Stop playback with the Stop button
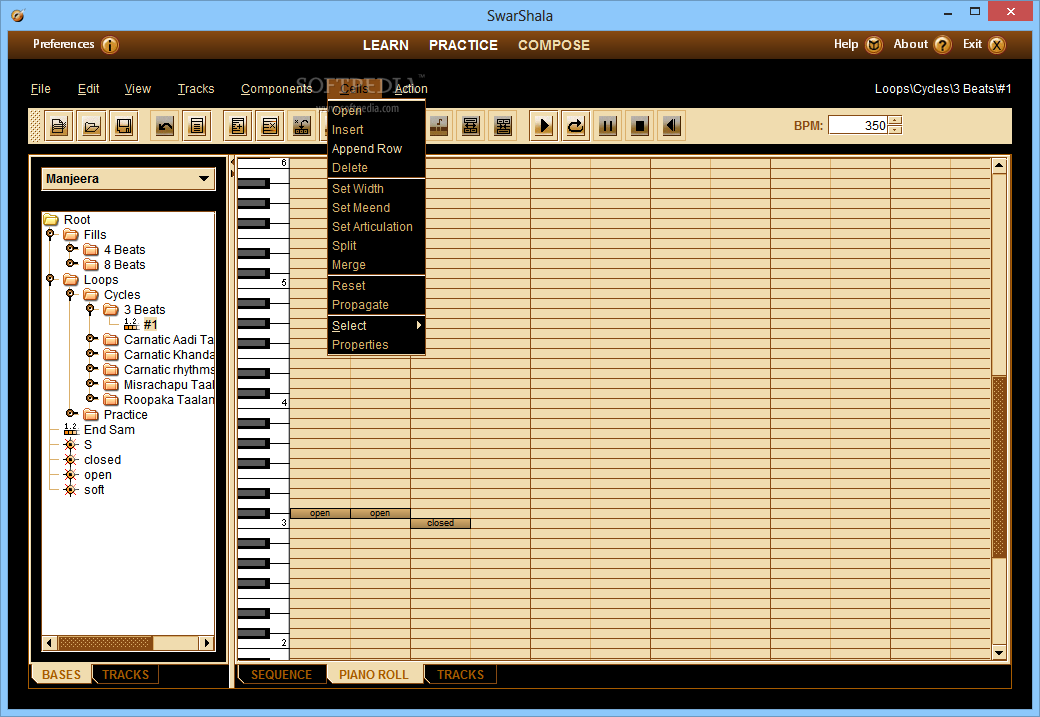Image resolution: width=1040 pixels, height=717 pixels. (639, 125)
